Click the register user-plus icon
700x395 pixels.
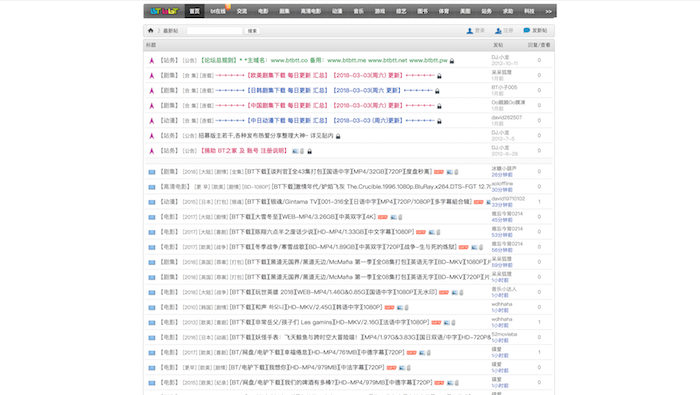498,31
